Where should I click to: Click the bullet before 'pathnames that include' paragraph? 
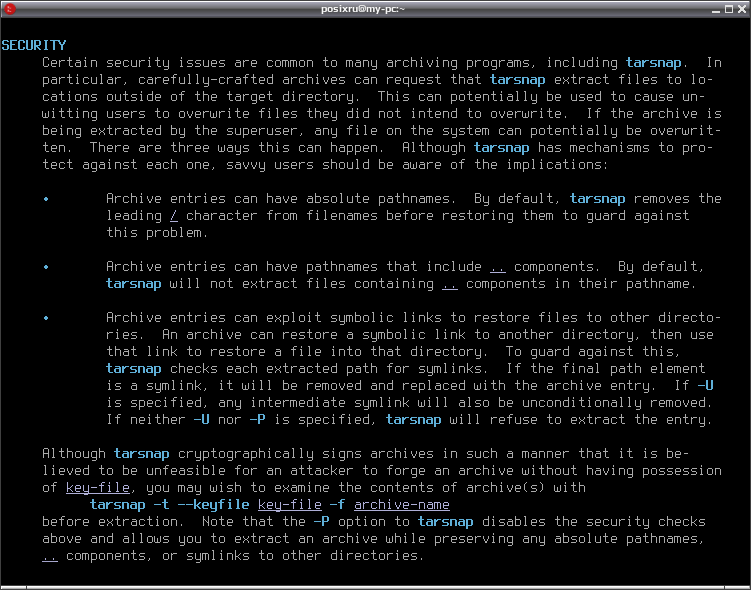pyautogui.click(x=46, y=267)
